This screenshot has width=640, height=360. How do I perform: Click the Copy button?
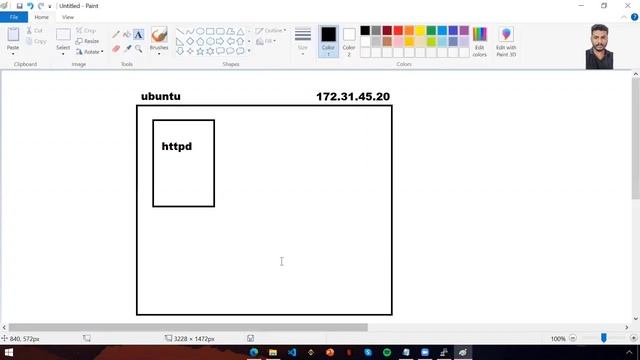point(36,41)
